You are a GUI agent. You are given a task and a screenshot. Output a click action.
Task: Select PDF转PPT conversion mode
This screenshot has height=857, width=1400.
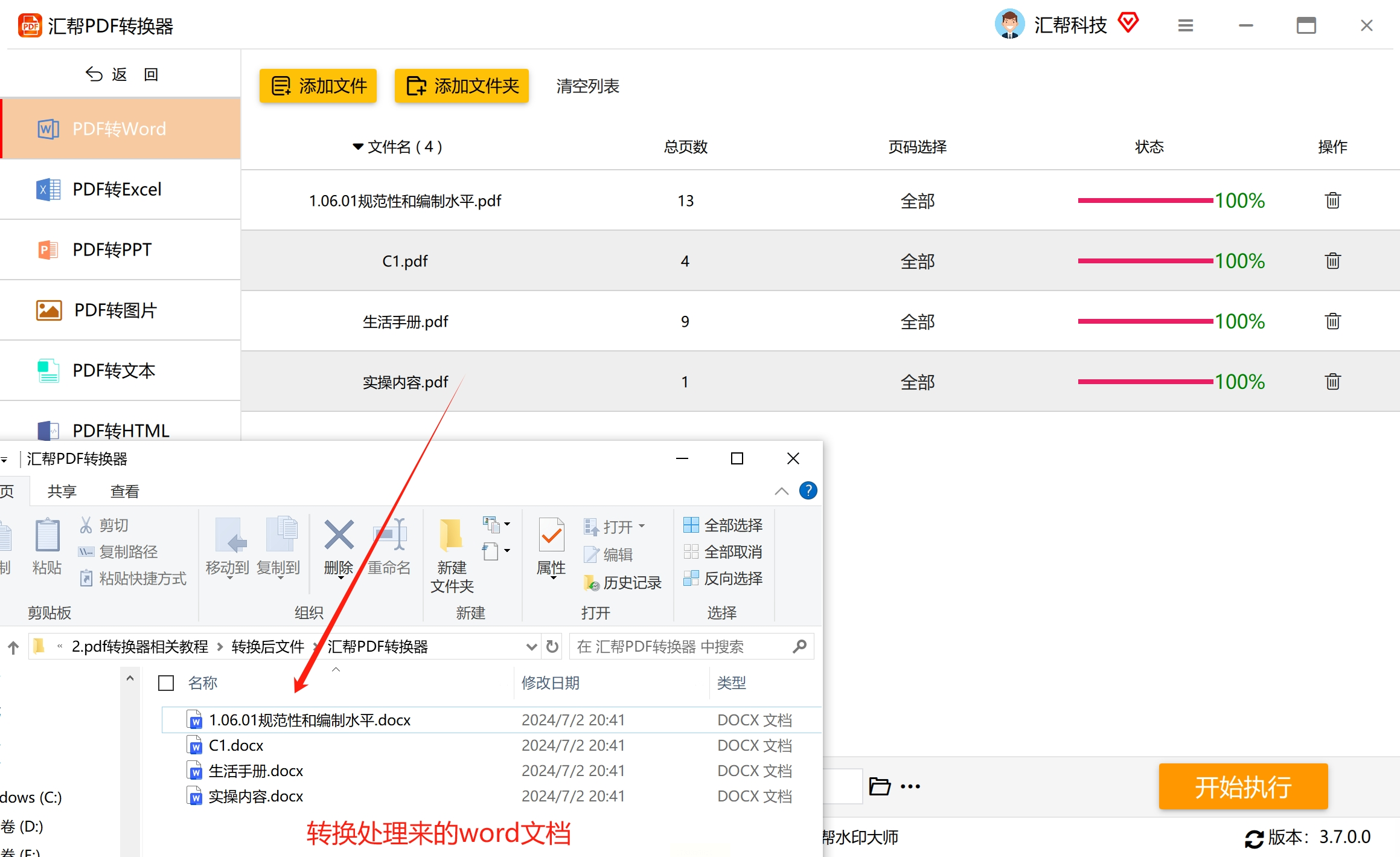click(112, 249)
